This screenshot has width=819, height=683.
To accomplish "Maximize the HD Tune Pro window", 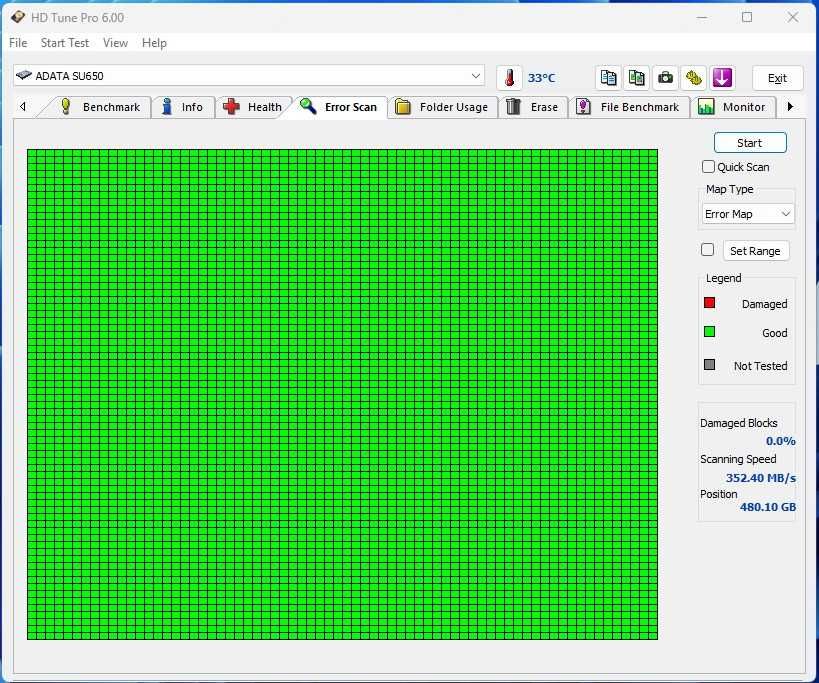I will click(747, 17).
